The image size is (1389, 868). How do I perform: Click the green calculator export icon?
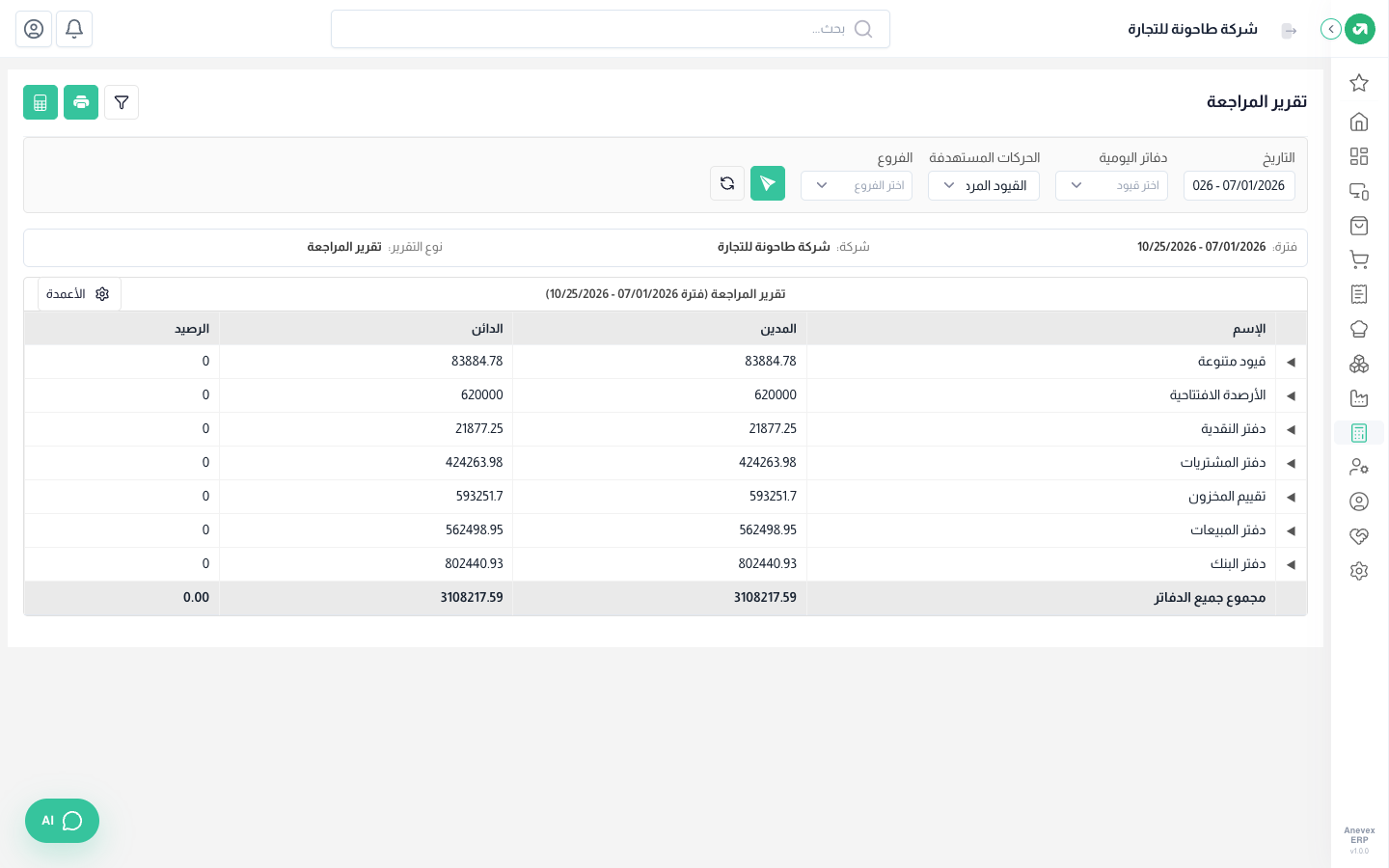41,102
